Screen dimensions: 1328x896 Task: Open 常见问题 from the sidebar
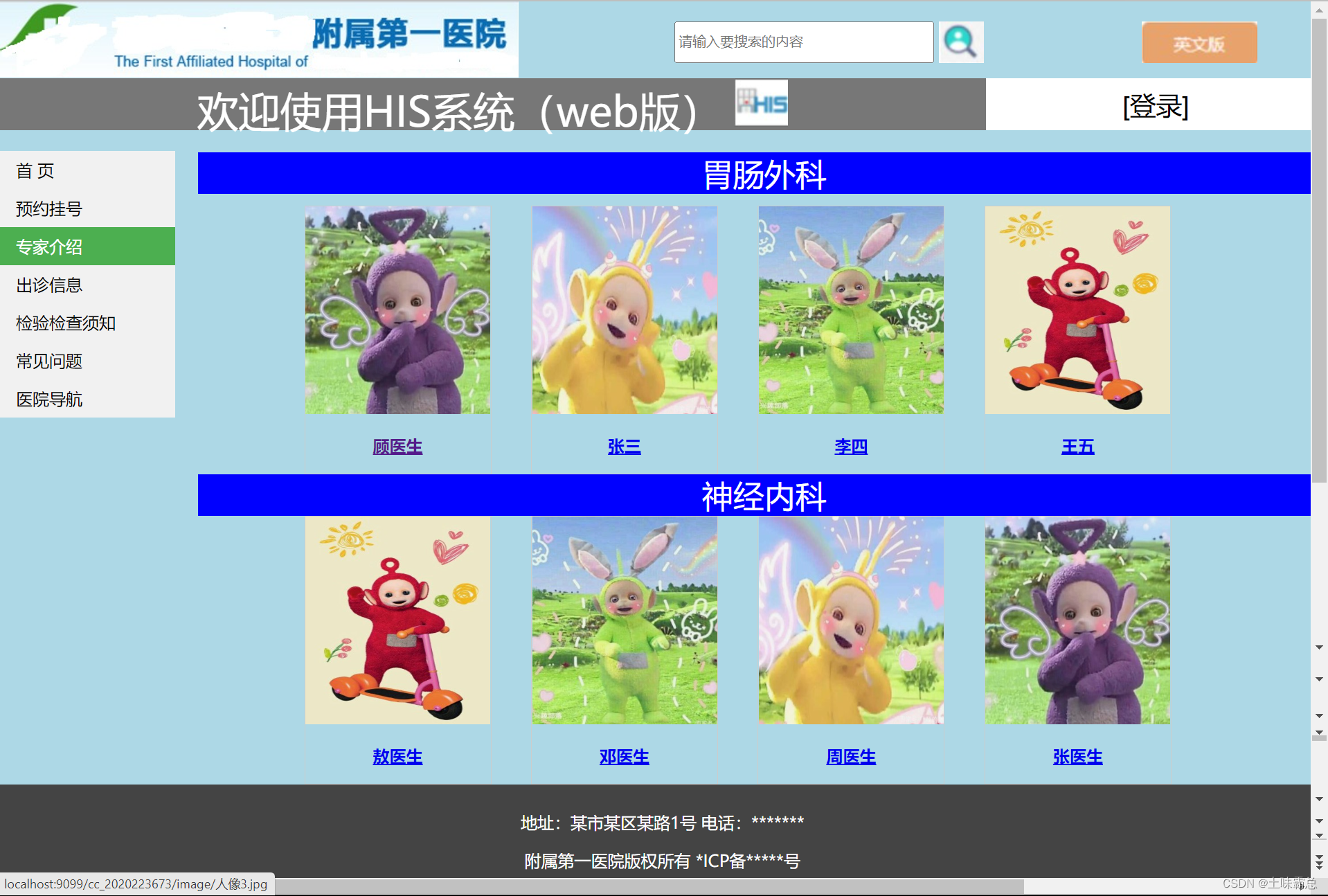[x=48, y=361]
